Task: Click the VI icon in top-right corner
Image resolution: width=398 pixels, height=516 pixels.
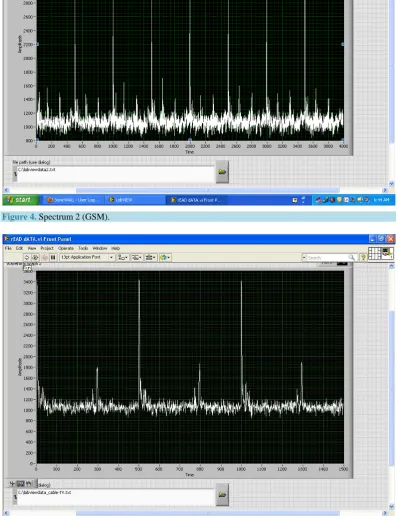Action: click(388, 253)
